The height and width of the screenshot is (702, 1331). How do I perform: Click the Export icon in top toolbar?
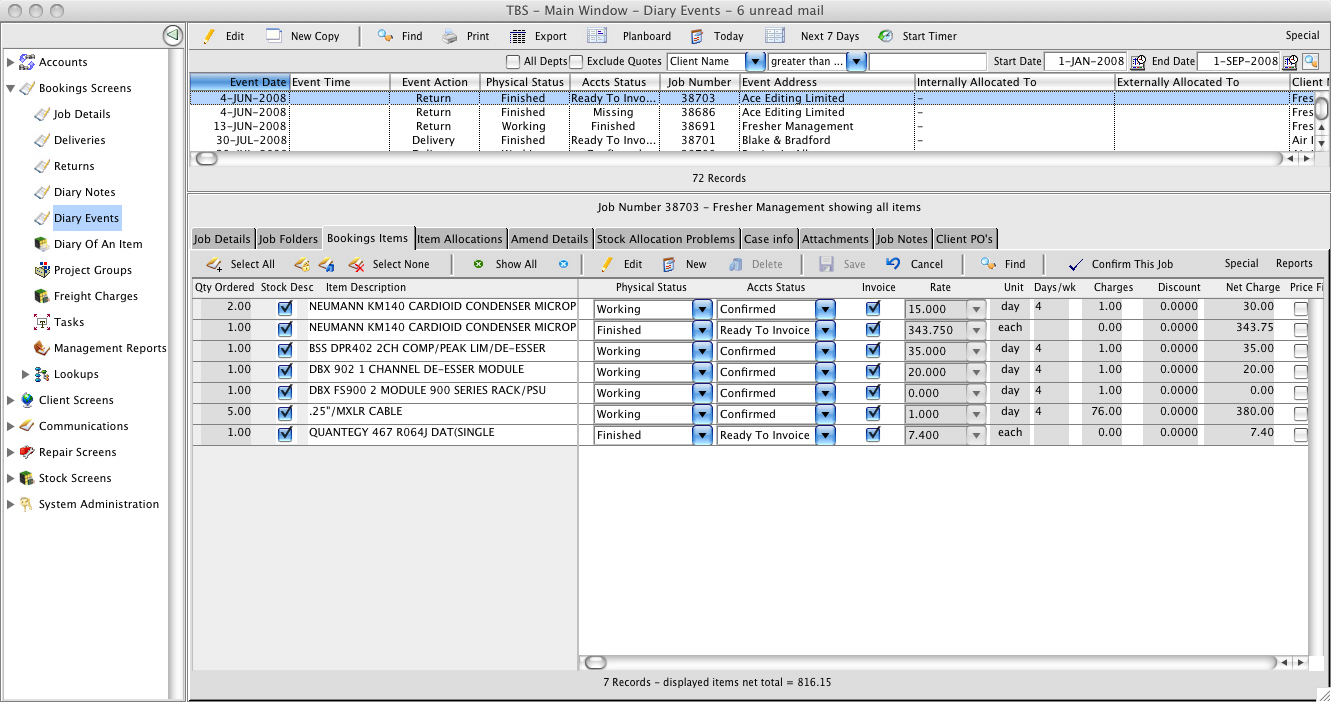[517, 36]
